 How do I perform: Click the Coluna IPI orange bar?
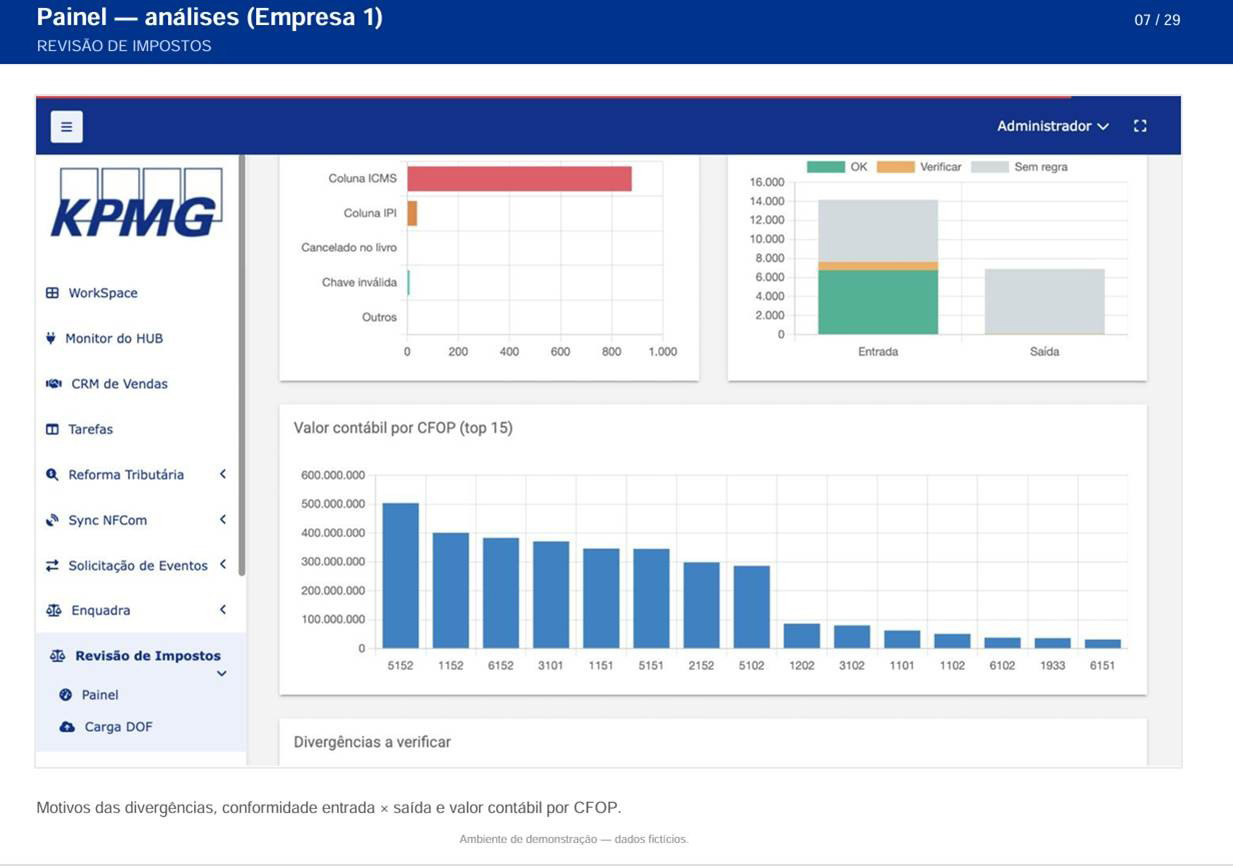[x=412, y=213]
